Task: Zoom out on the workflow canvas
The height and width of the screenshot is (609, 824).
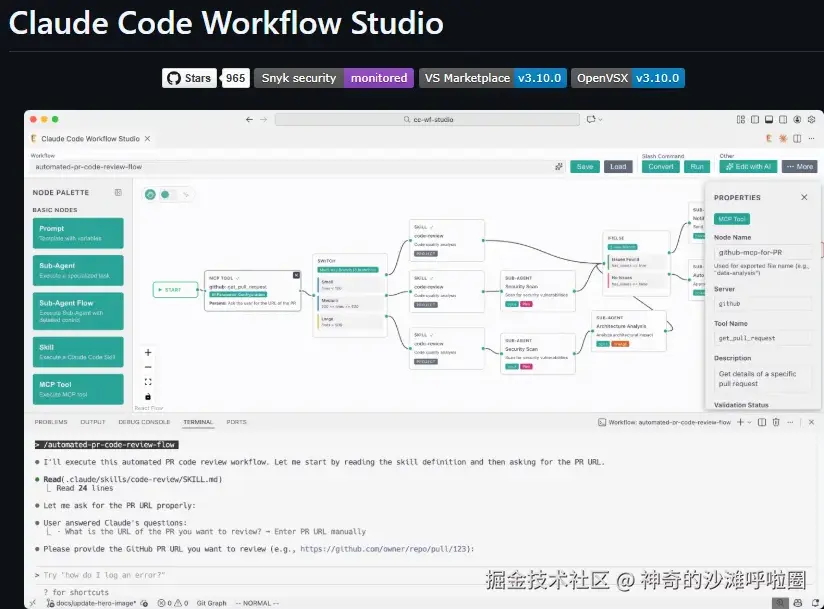Action: (148, 367)
